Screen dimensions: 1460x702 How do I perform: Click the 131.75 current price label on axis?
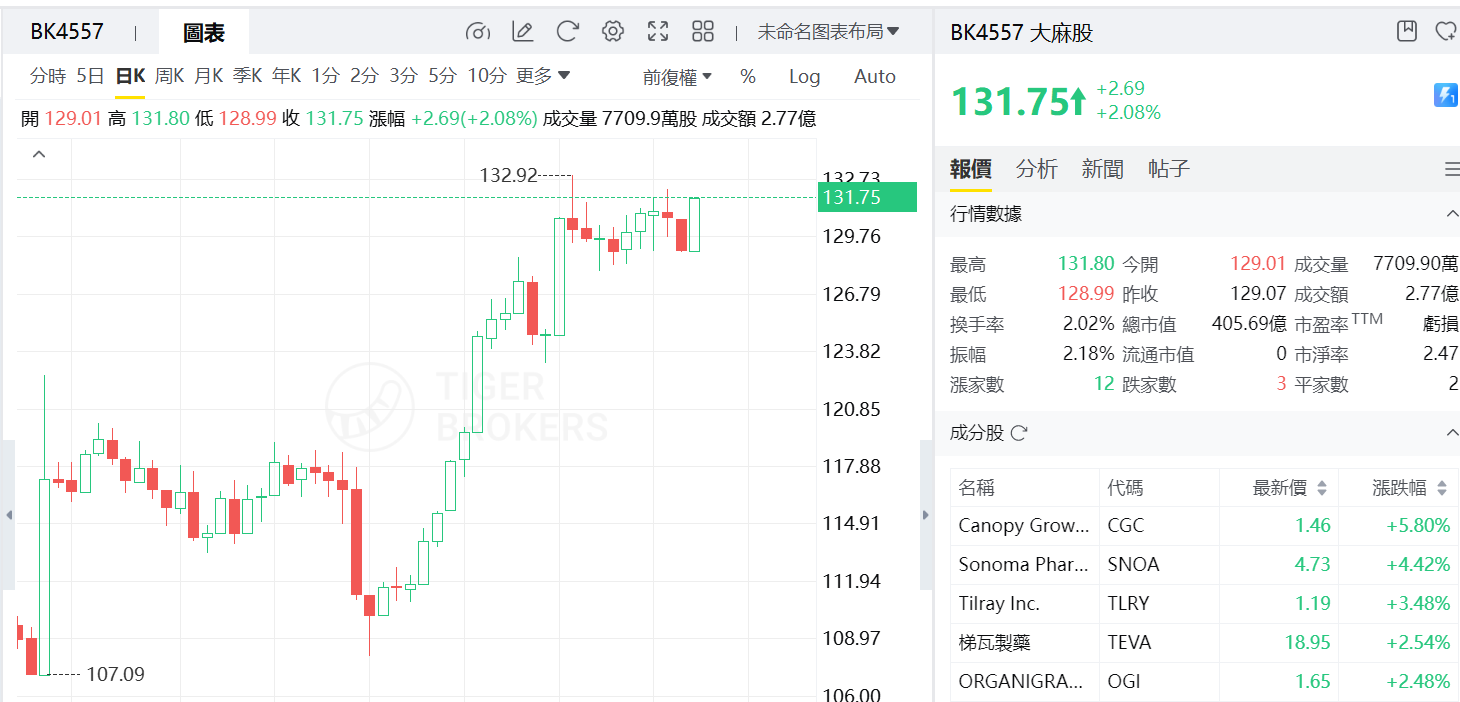tap(867, 197)
